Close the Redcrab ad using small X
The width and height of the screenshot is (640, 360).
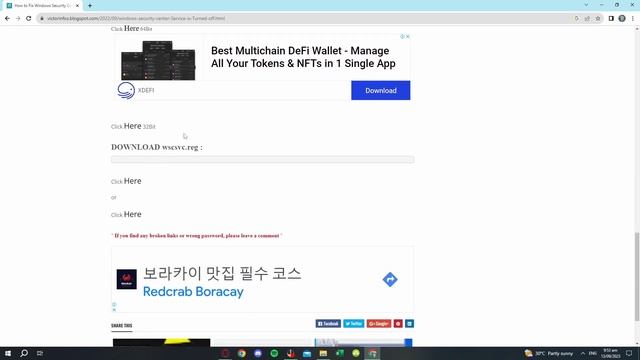(x=114, y=310)
